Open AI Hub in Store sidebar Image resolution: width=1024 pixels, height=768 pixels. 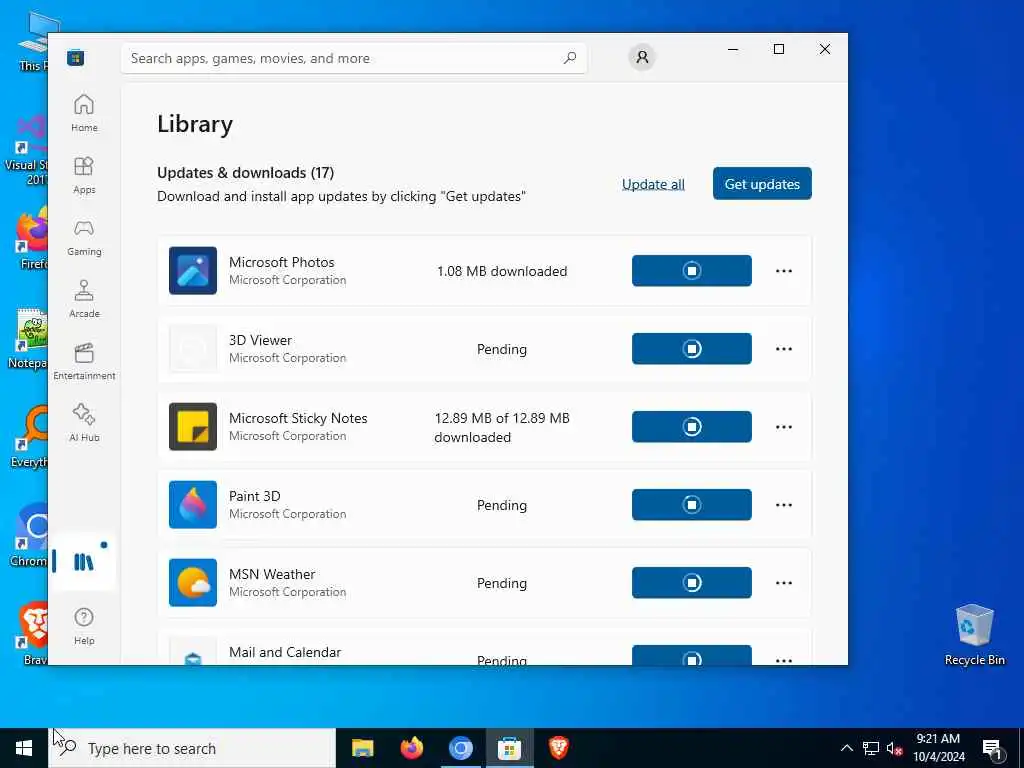pyautogui.click(x=84, y=423)
